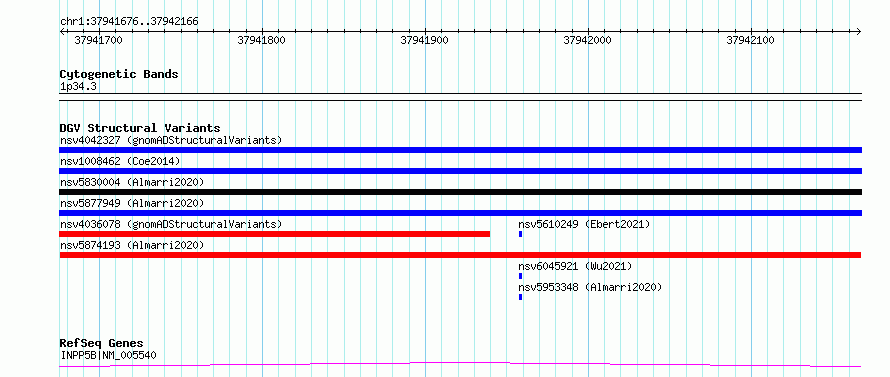Click the blue bar under nsv1008462
The image size is (890, 377).
pyautogui.click(x=460, y=171)
